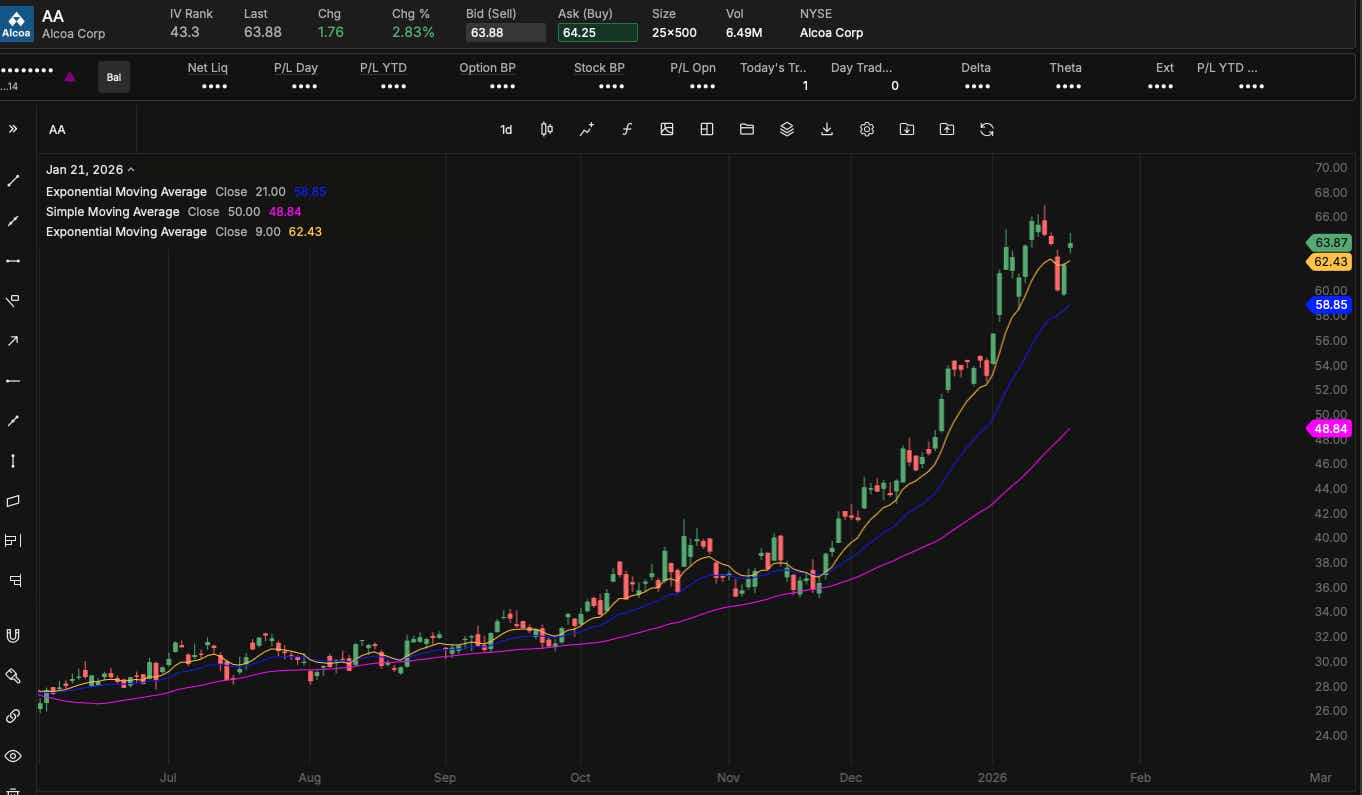Open the object tree layers icon

pos(787,129)
